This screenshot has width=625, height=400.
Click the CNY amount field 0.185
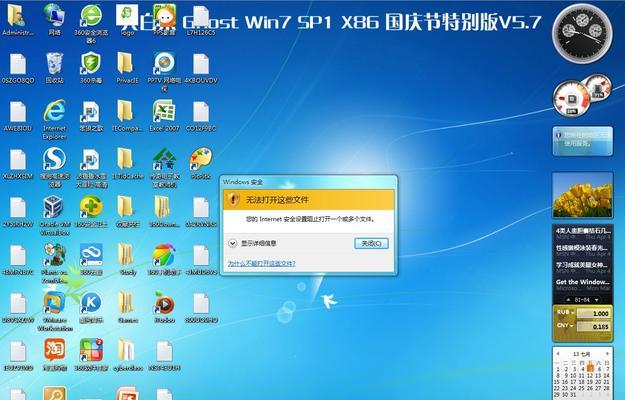pyautogui.click(x=594, y=327)
